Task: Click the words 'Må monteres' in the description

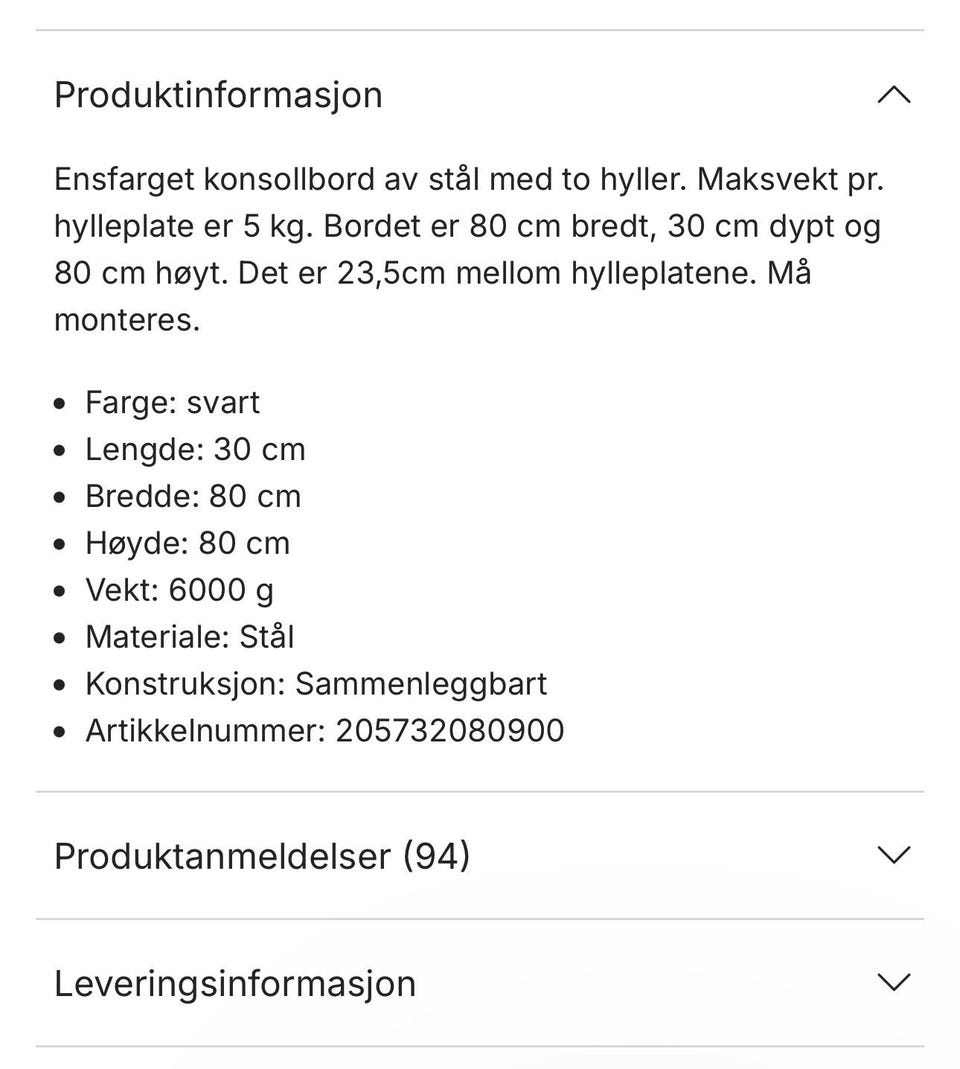Action: (127, 321)
